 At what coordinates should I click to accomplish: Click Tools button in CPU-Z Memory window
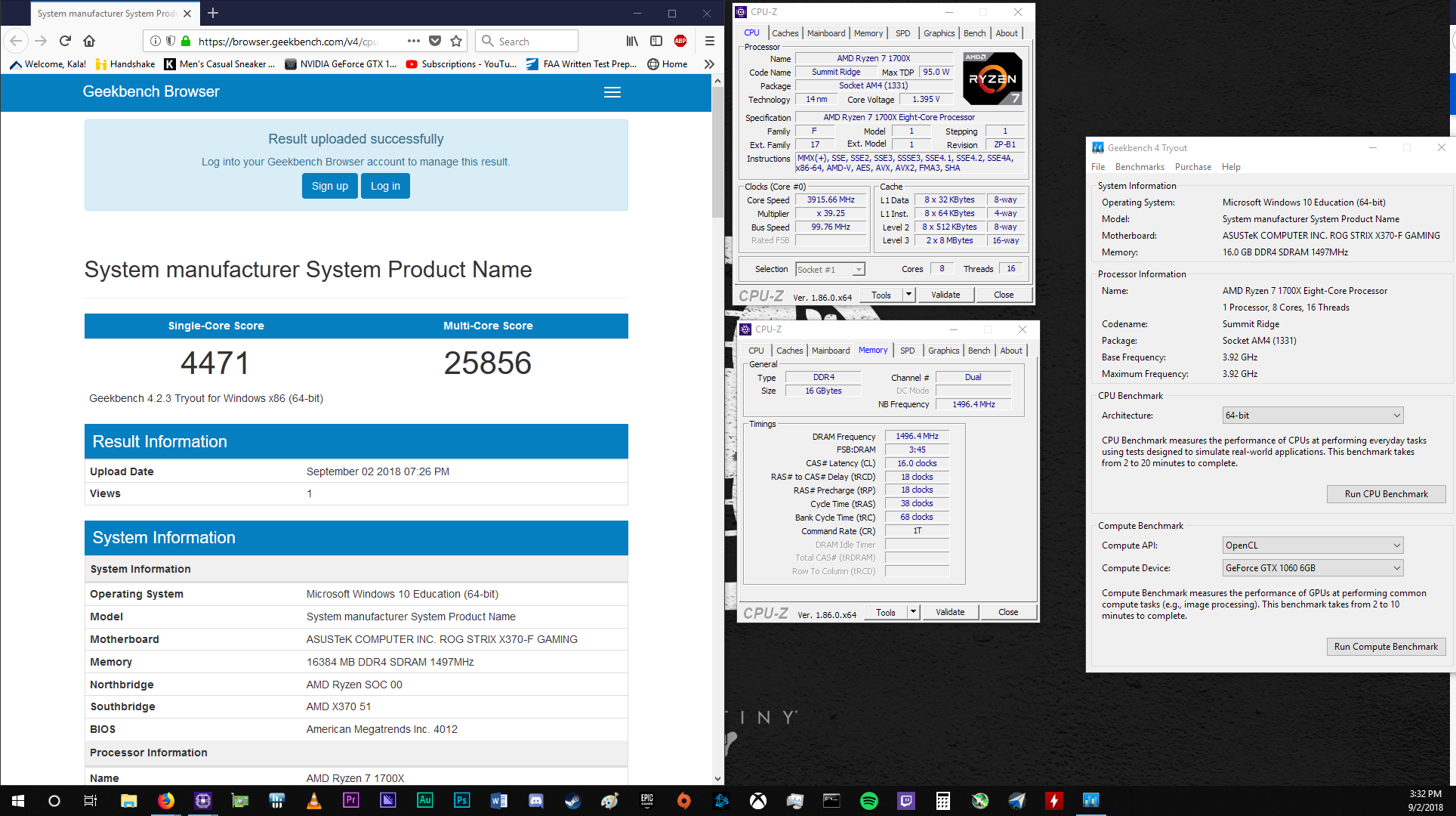click(886, 612)
